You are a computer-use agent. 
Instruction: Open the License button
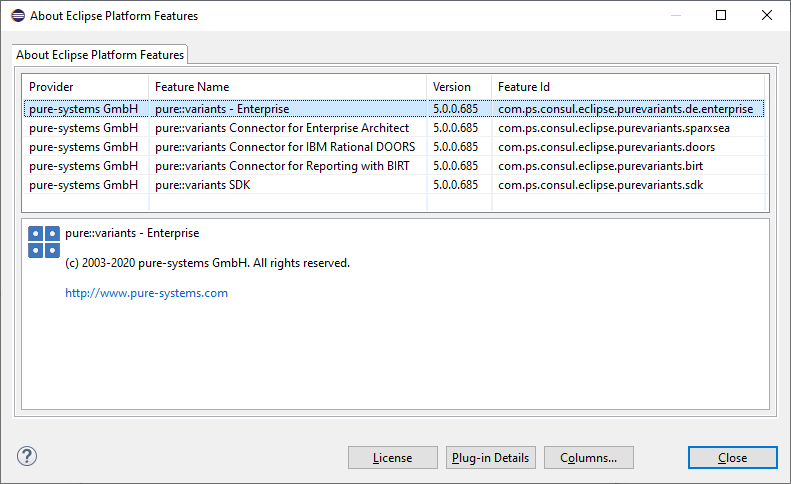pyautogui.click(x=392, y=457)
